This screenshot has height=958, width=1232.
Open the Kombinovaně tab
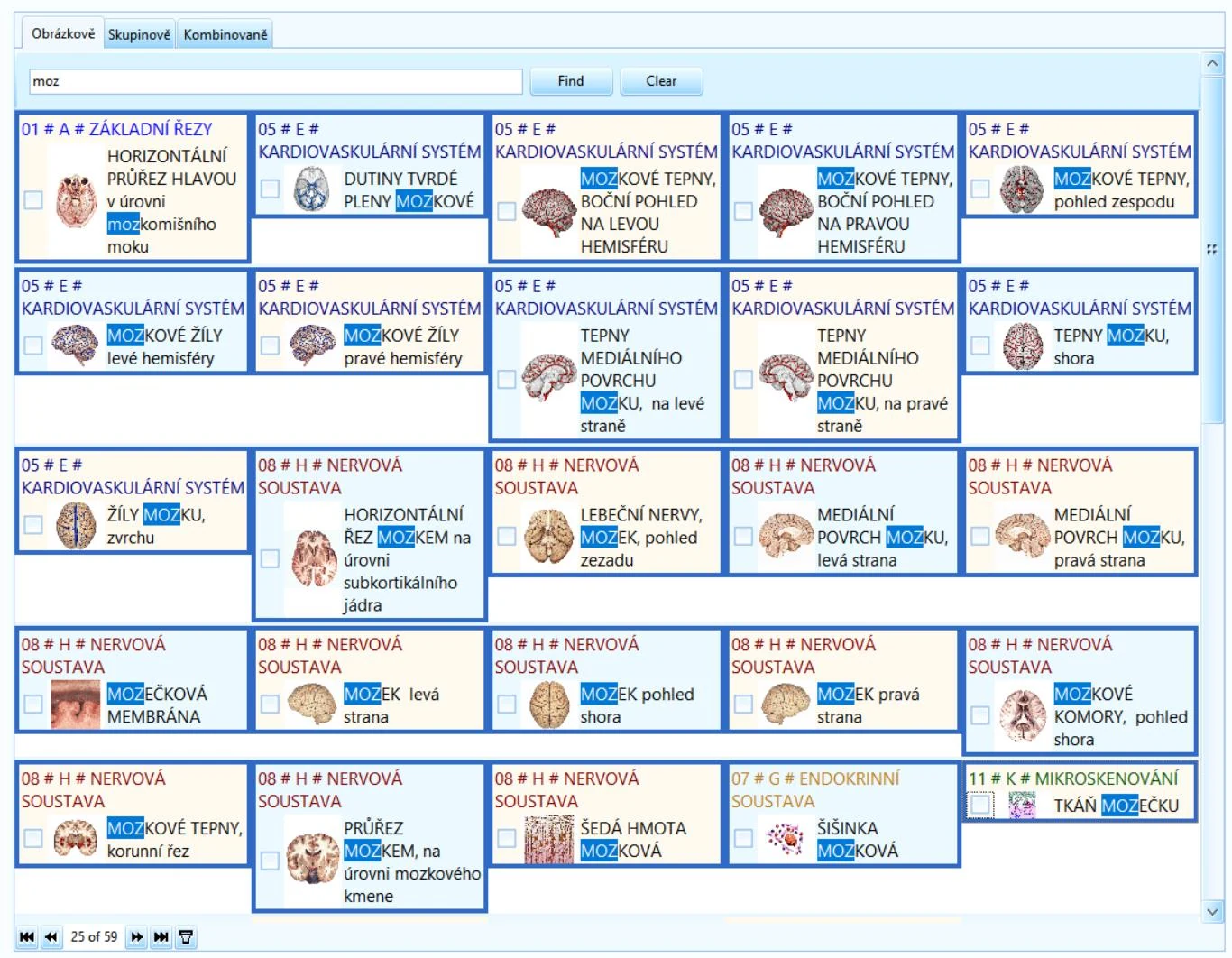(x=225, y=34)
